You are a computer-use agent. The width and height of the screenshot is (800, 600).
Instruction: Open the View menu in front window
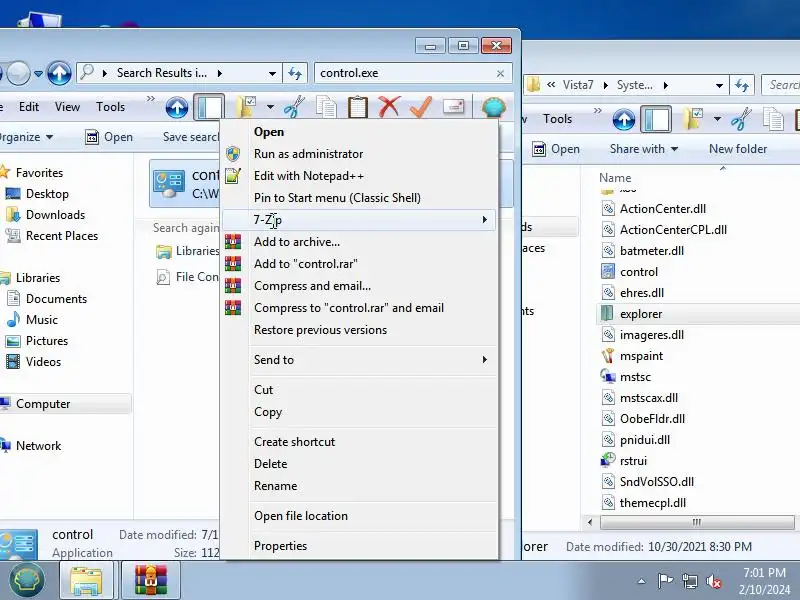pos(67,107)
